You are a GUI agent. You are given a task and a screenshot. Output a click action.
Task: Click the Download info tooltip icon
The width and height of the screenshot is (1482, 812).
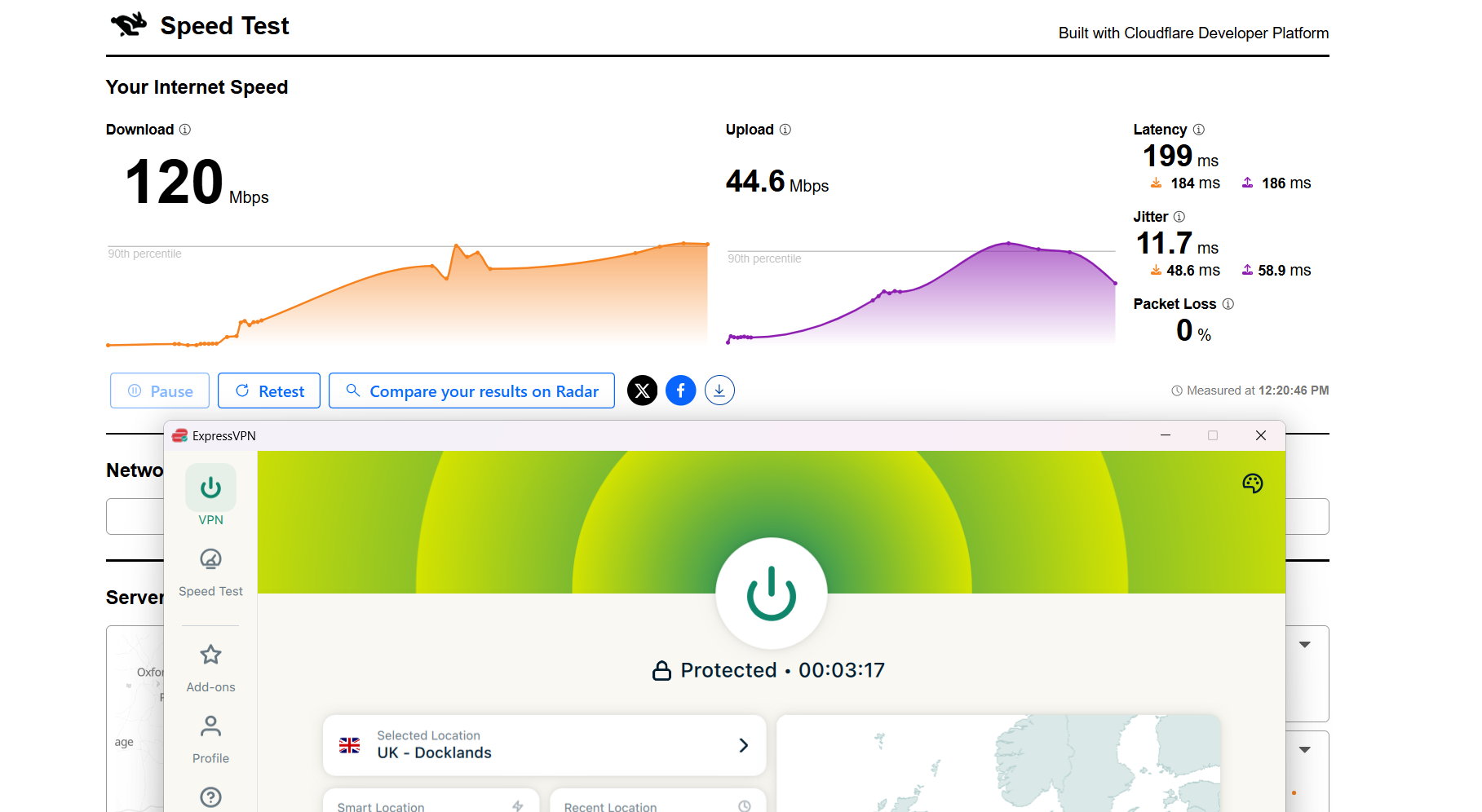[x=184, y=130]
